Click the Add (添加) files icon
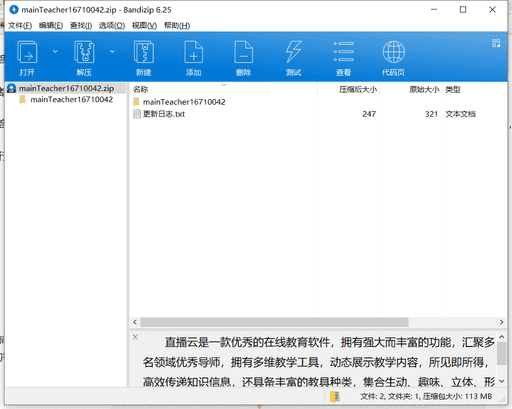The image size is (512, 409). point(194,52)
